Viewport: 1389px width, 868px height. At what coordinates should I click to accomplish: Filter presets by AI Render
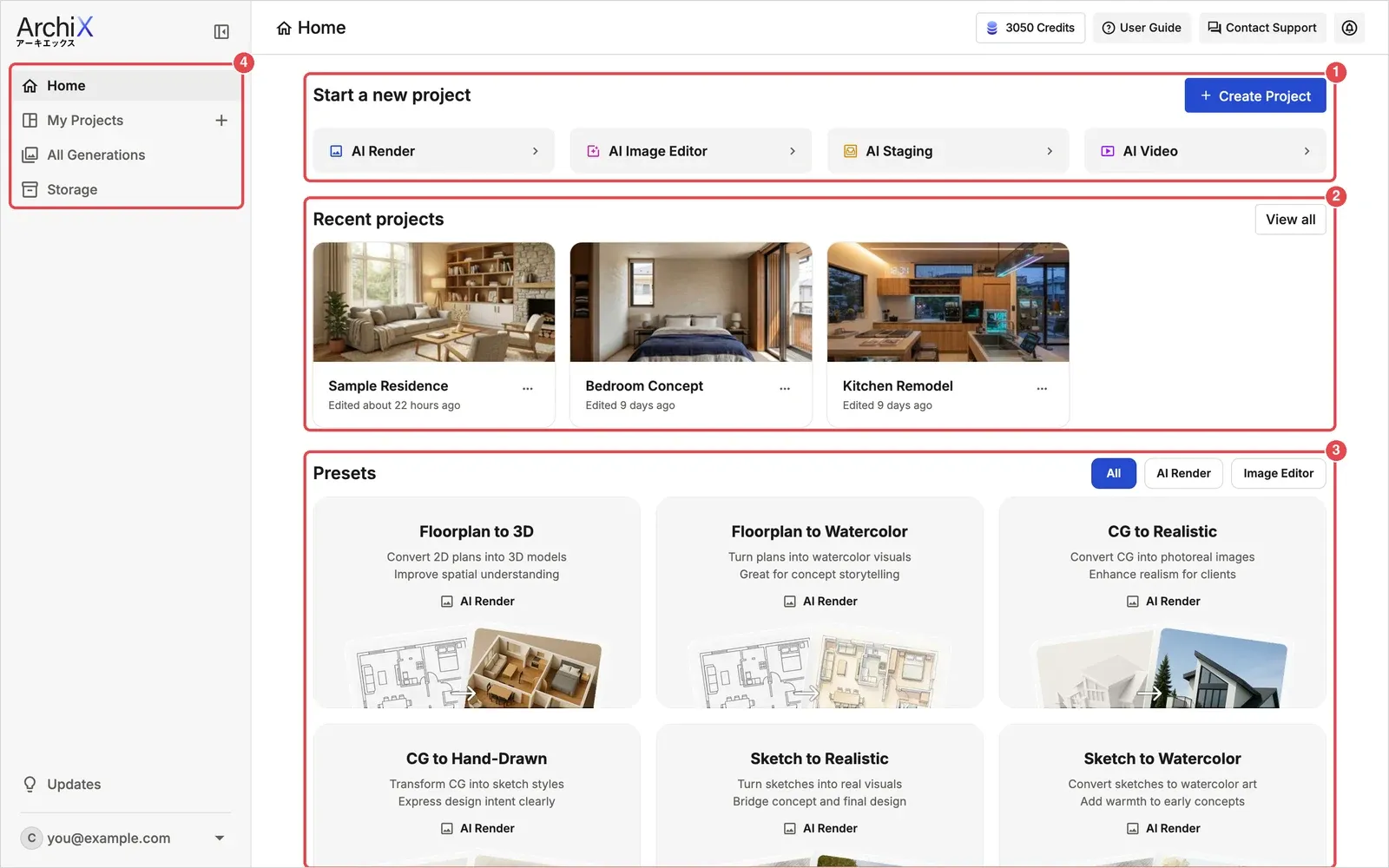click(x=1183, y=474)
